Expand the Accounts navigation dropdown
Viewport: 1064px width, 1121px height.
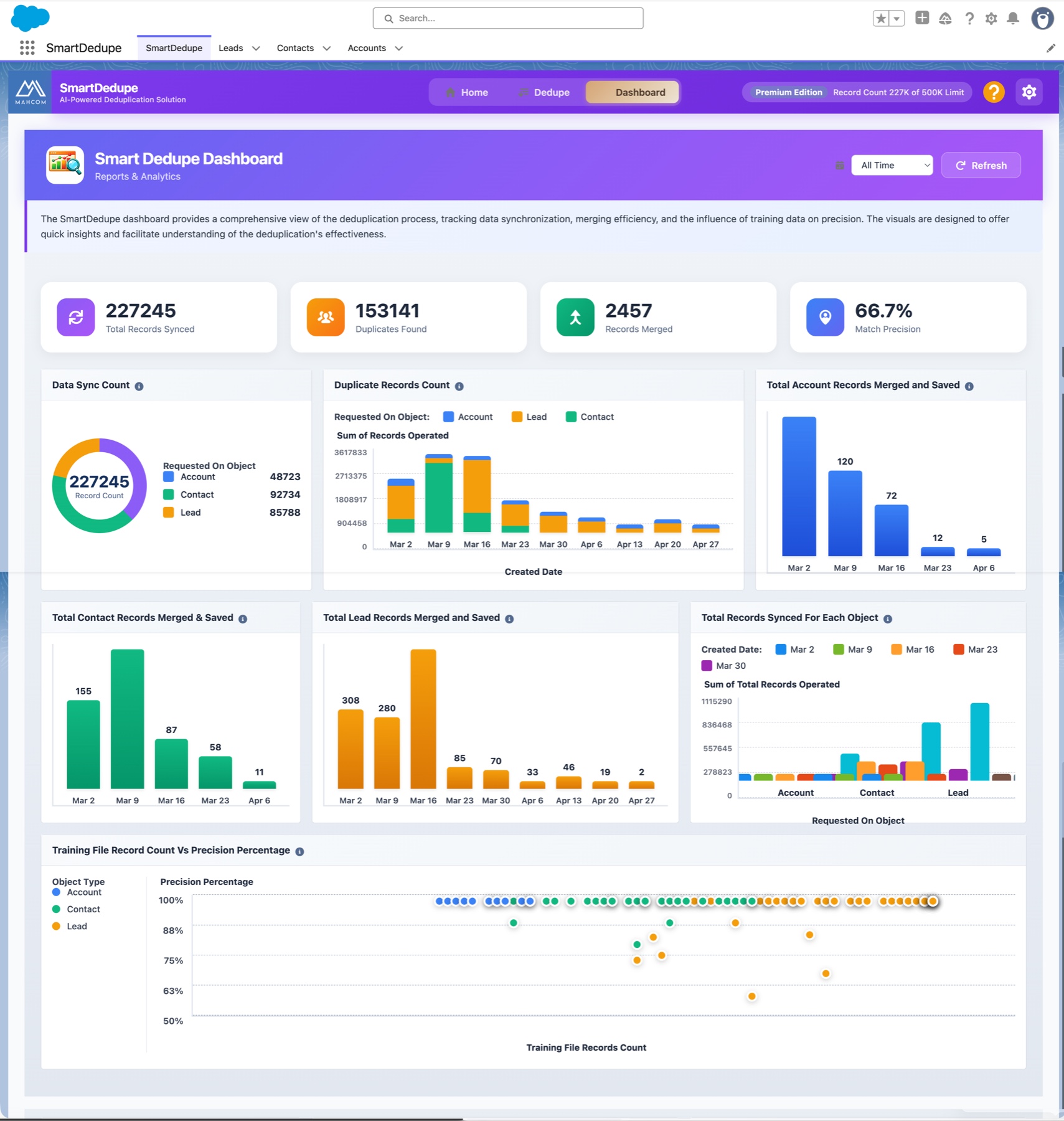click(399, 48)
